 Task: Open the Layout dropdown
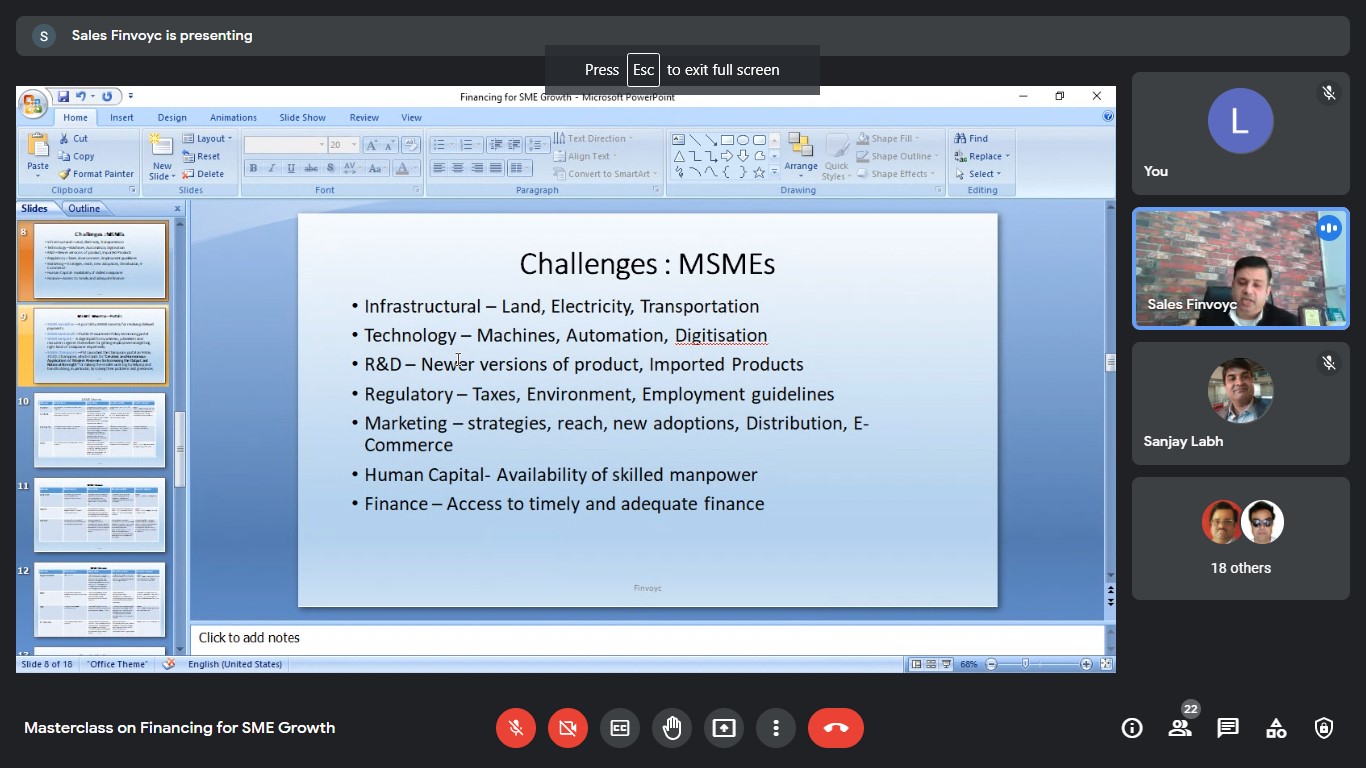tap(207, 139)
